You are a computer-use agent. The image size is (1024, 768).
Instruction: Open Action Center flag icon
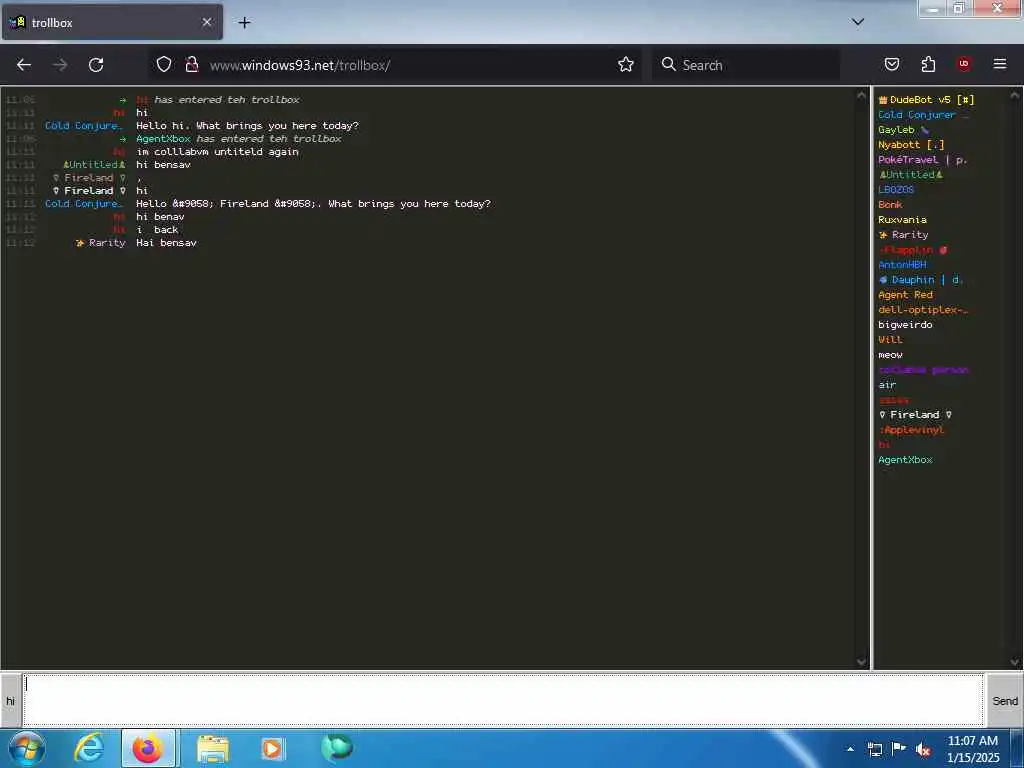[899, 749]
